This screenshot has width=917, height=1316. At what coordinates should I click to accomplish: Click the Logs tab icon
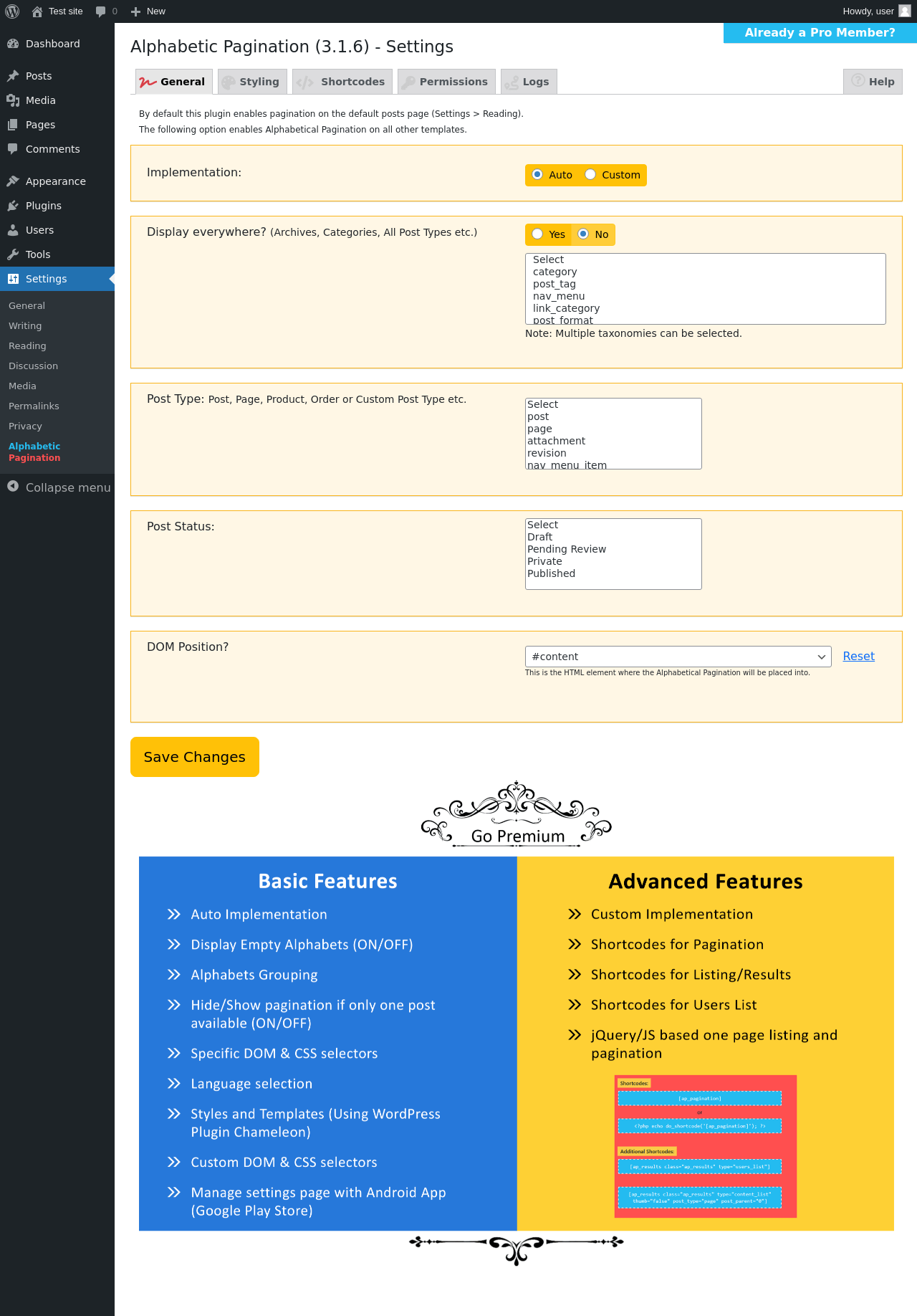pos(512,83)
